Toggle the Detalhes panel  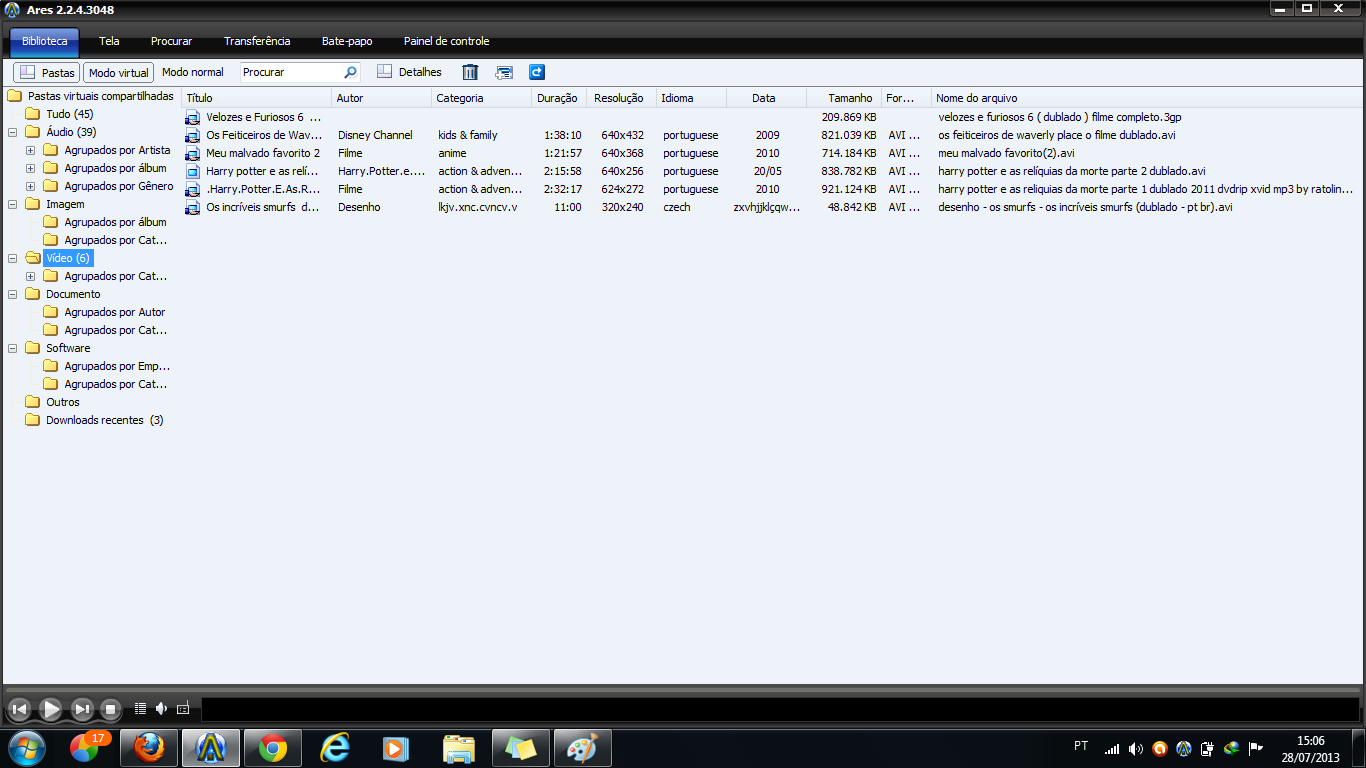pos(409,72)
